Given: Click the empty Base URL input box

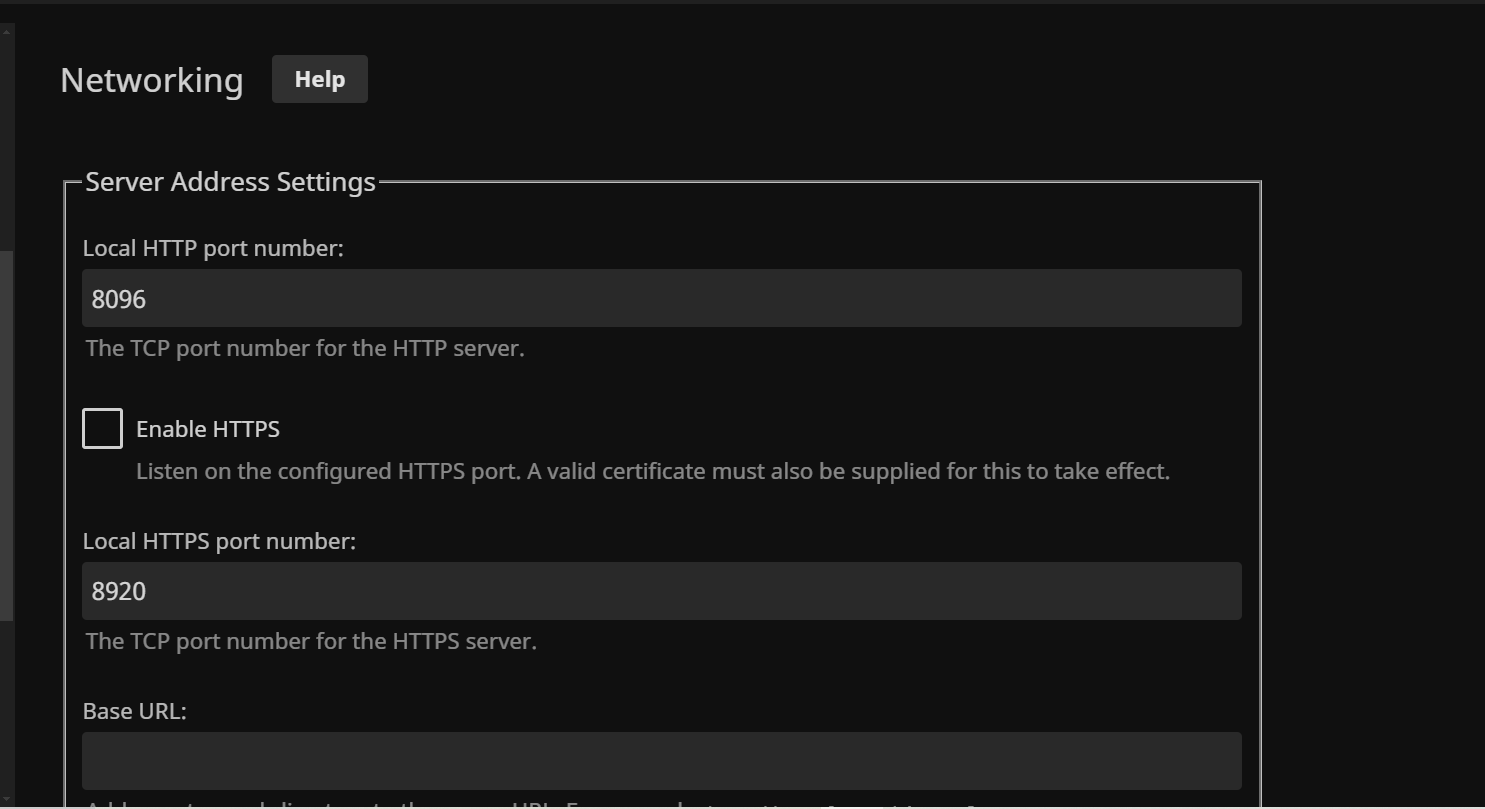Looking at the screenshot, I should (661, 761).
